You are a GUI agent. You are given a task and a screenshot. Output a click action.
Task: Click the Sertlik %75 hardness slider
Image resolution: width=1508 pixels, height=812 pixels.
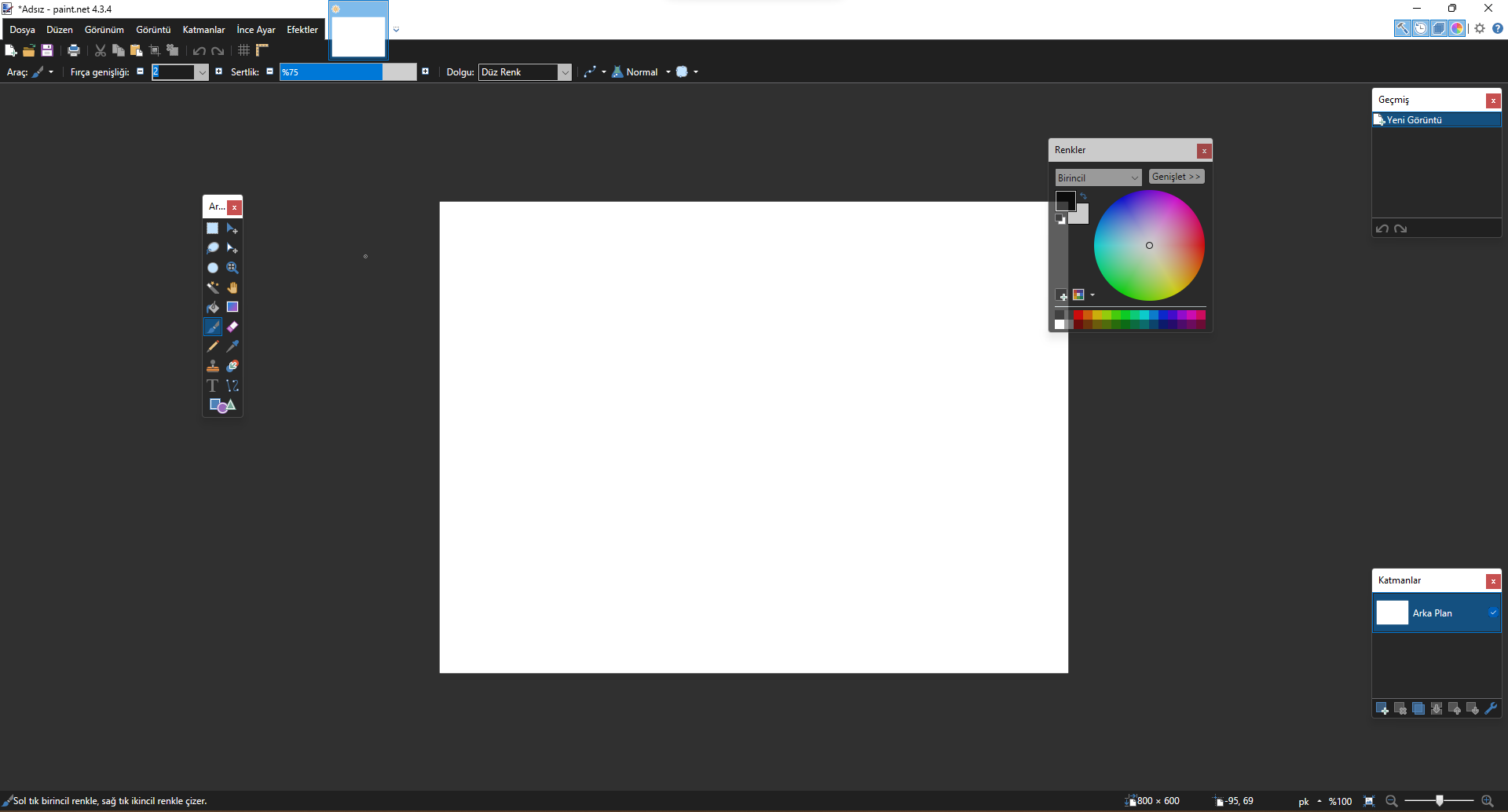pyautogui.click(x=348, y=72)
